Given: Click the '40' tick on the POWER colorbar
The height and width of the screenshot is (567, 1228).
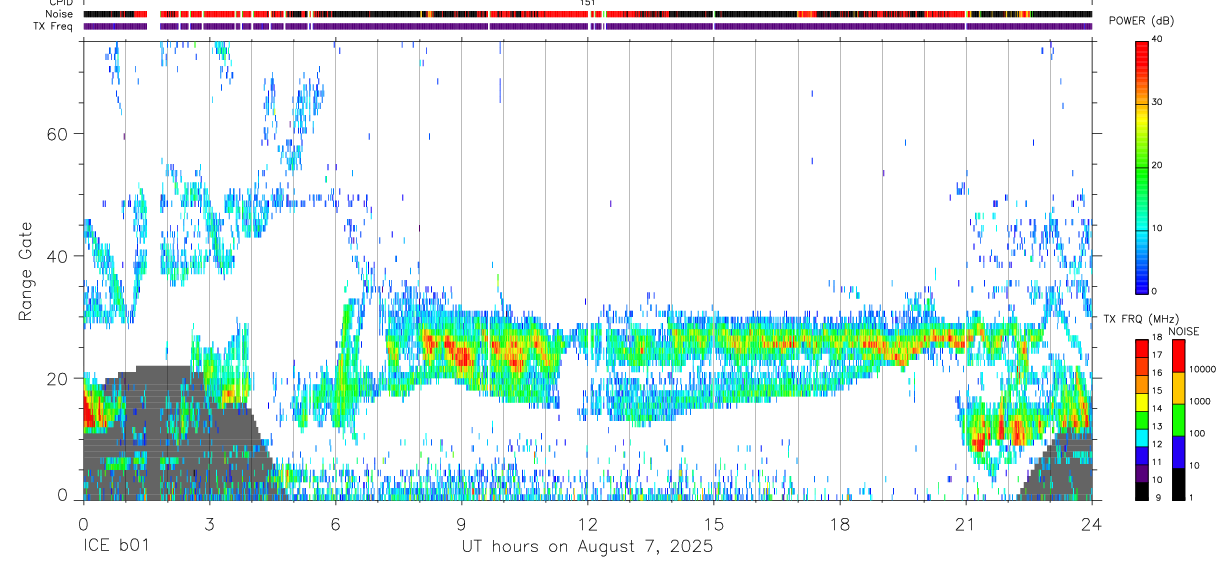Looking at the screenshot, I should tap(1158, 41).
